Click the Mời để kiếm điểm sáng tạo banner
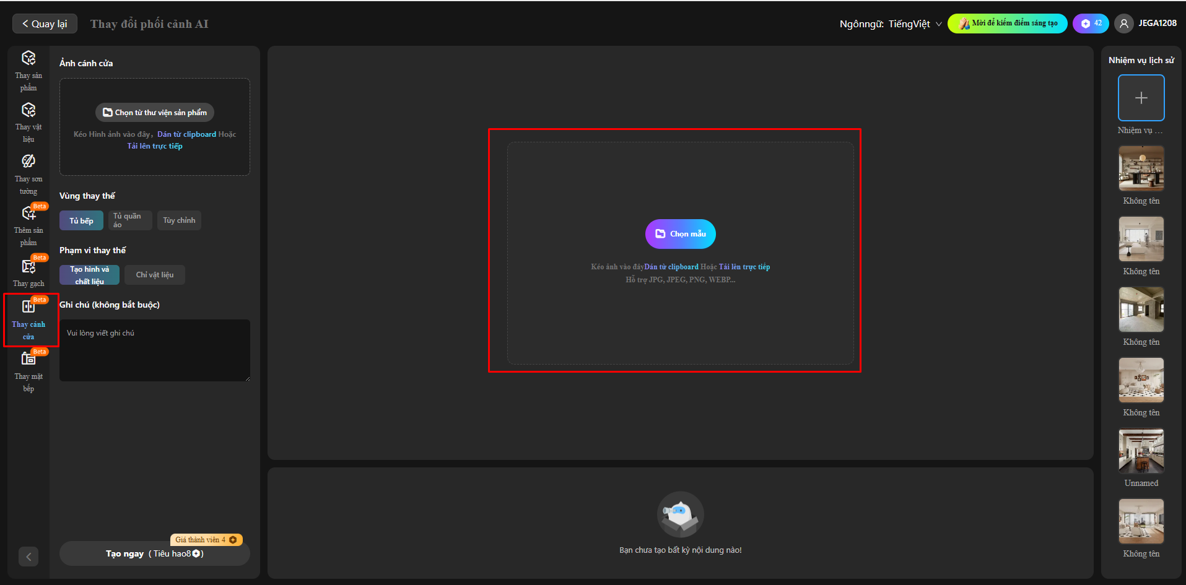The width and height of the screenshot is (1186, 585). [x=1007, y=23]
